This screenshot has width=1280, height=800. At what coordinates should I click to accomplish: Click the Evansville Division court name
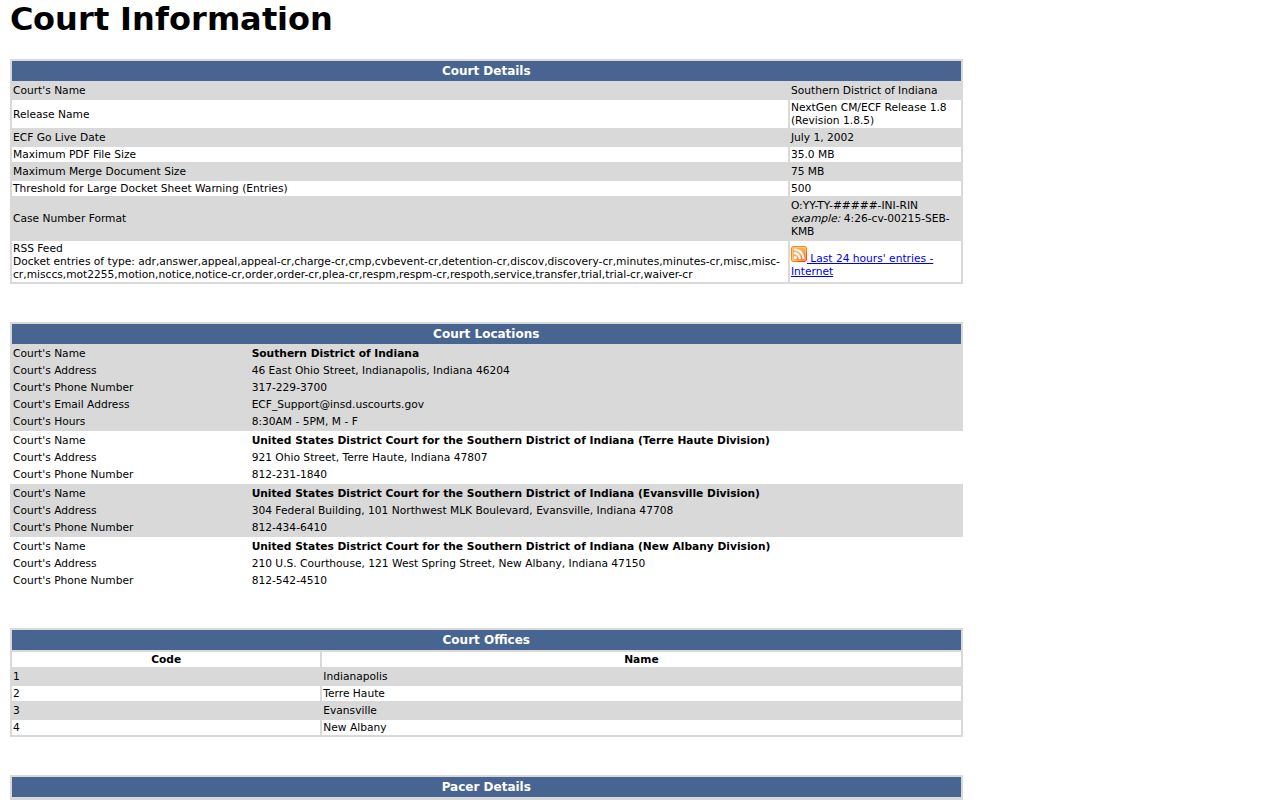pyautogui.click(x=506, y=493)
